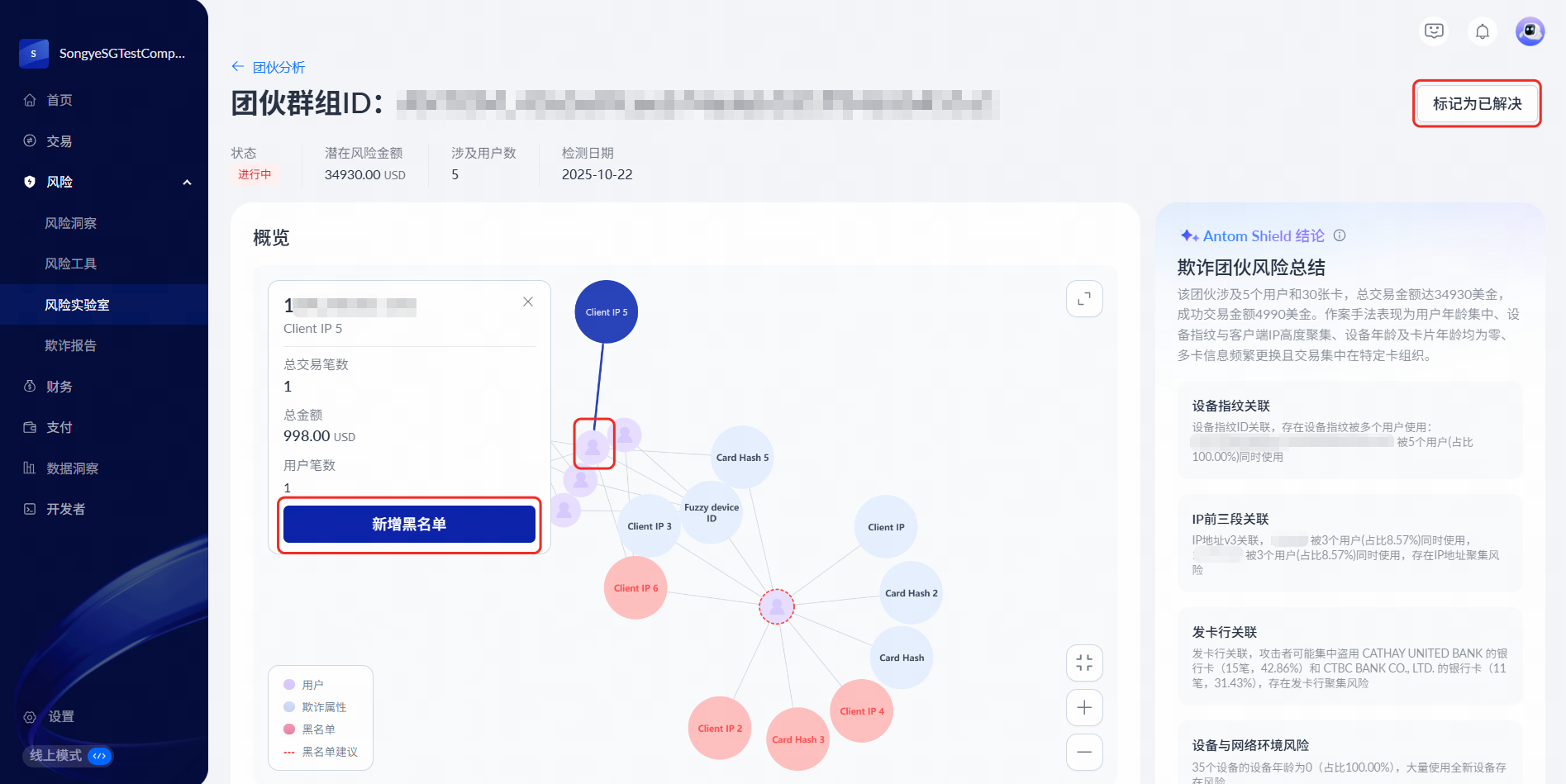Zoom out of the graph

pos(1084,752)
